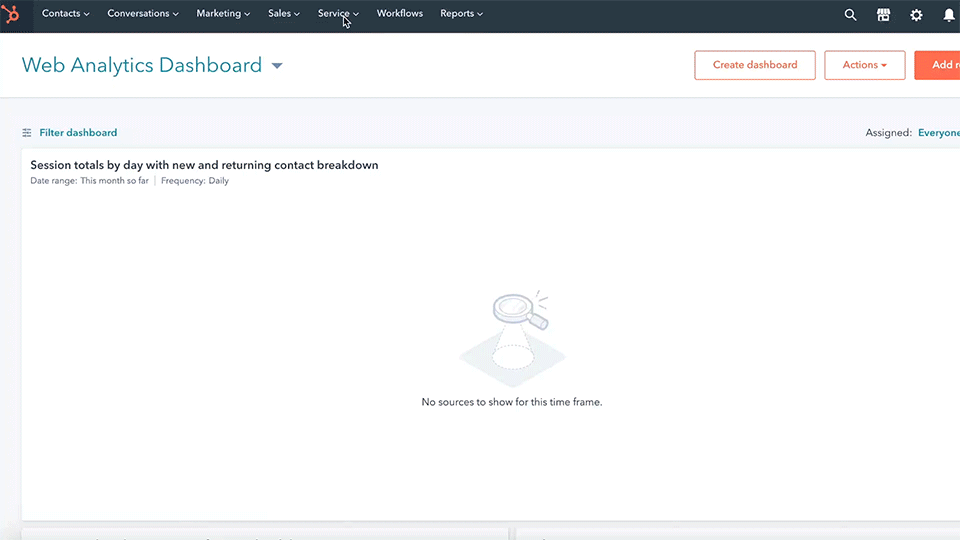Viewport: 960px width, 540px height.
Task: Click the Date range: This month so far text
Action: (89, 181)
